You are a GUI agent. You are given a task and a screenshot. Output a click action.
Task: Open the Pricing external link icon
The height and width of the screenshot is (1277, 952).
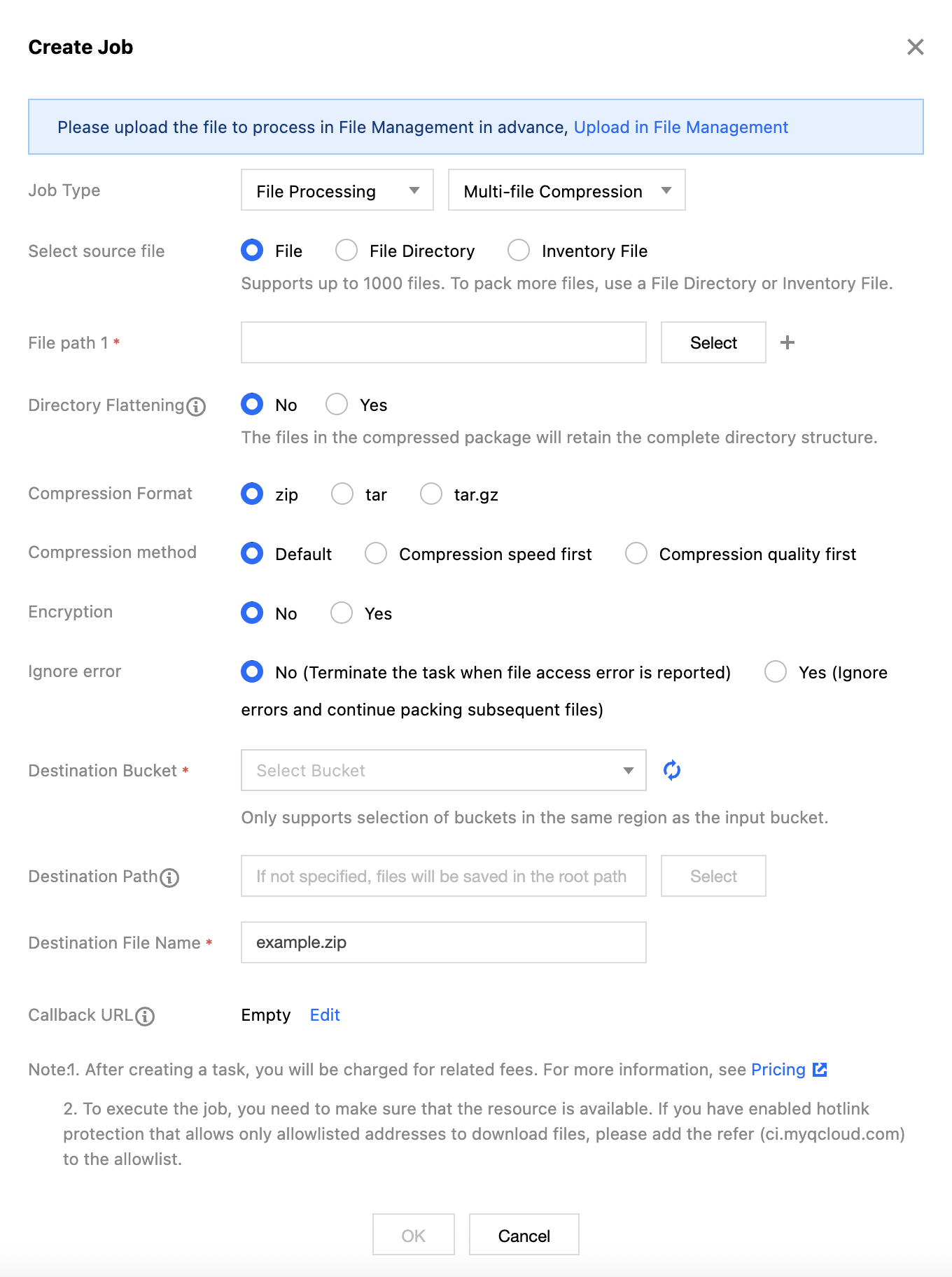click(820, 1070)
